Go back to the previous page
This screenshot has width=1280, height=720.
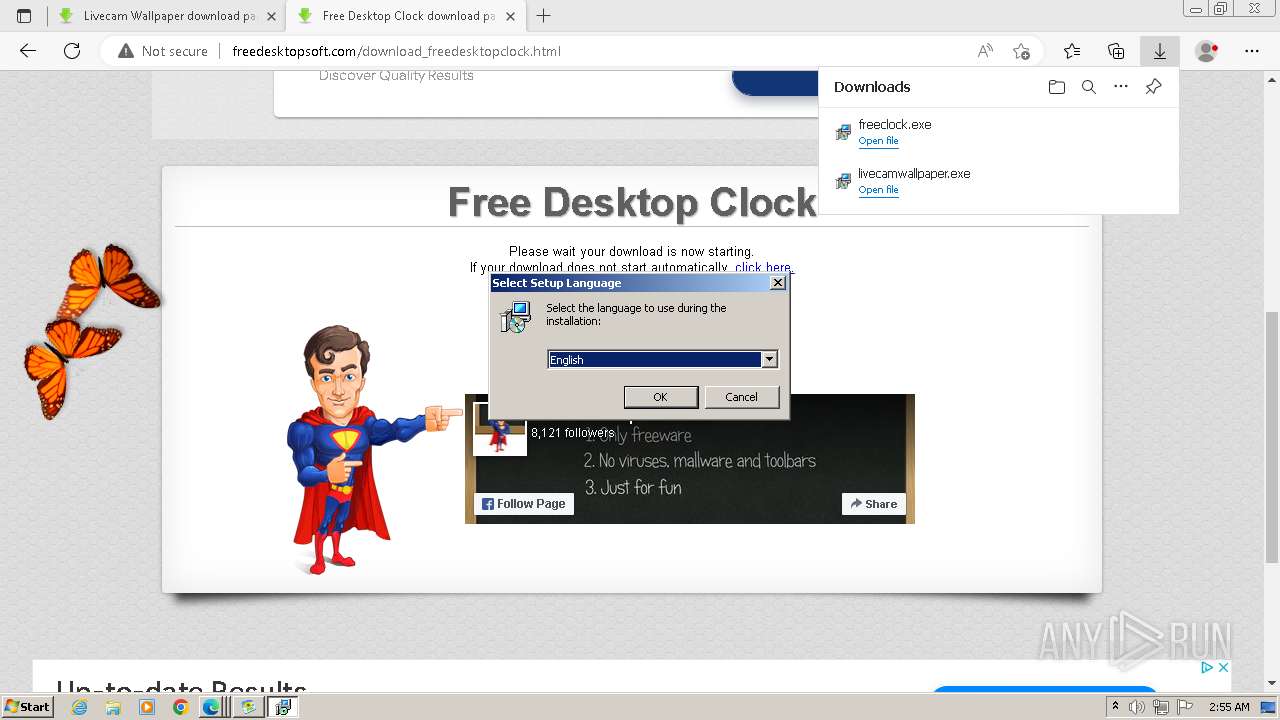28,51
